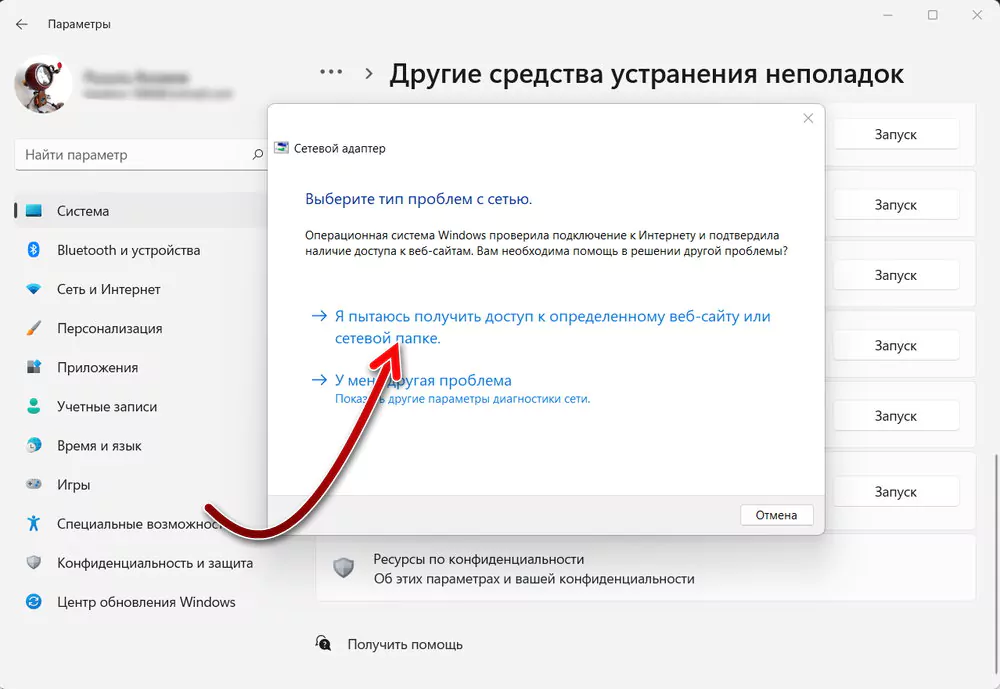This screenshot has width=1000, height=689.
Task: Minimize the Параметры window
Action: 888,15
